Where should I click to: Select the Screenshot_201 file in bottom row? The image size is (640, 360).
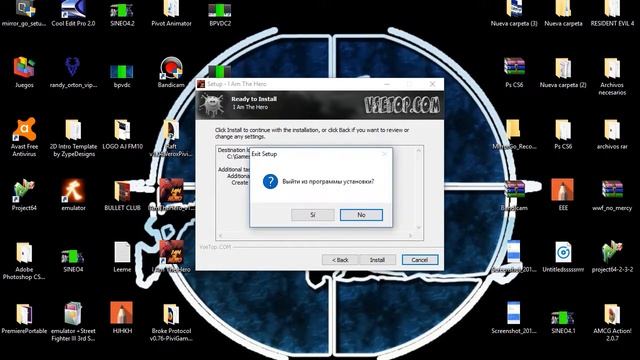pyautogui.click(x=514, y=318)
